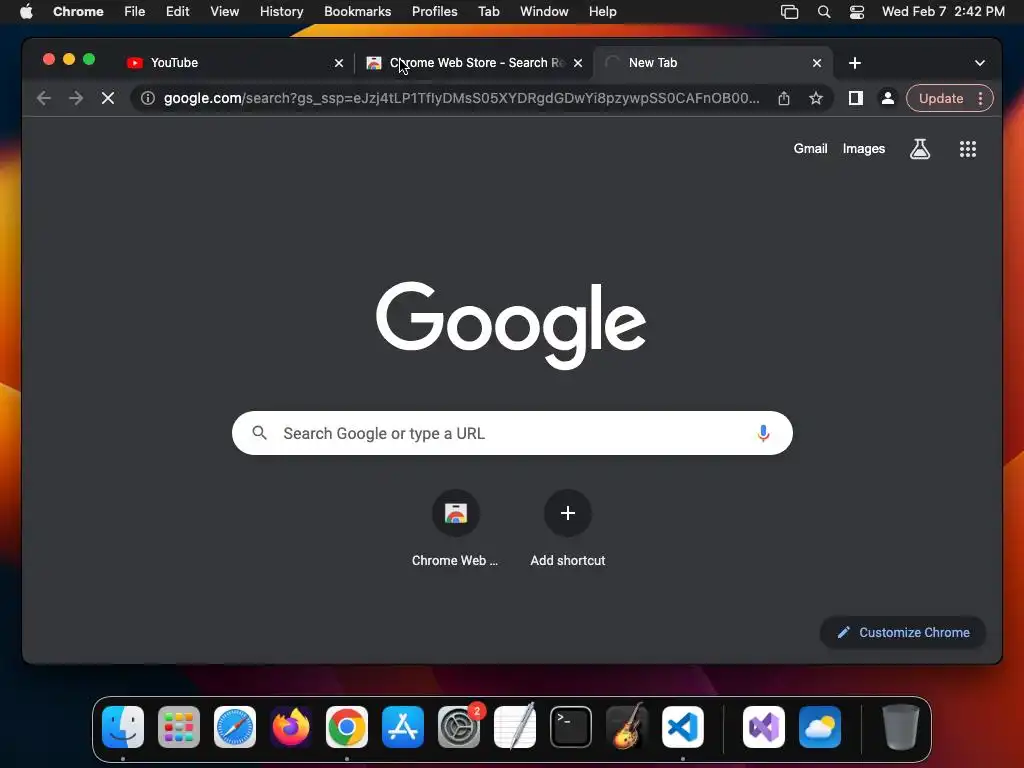Click the share page icon
Image resolution: width=1024 pixels, height=768 pixels.
point(784,98)
